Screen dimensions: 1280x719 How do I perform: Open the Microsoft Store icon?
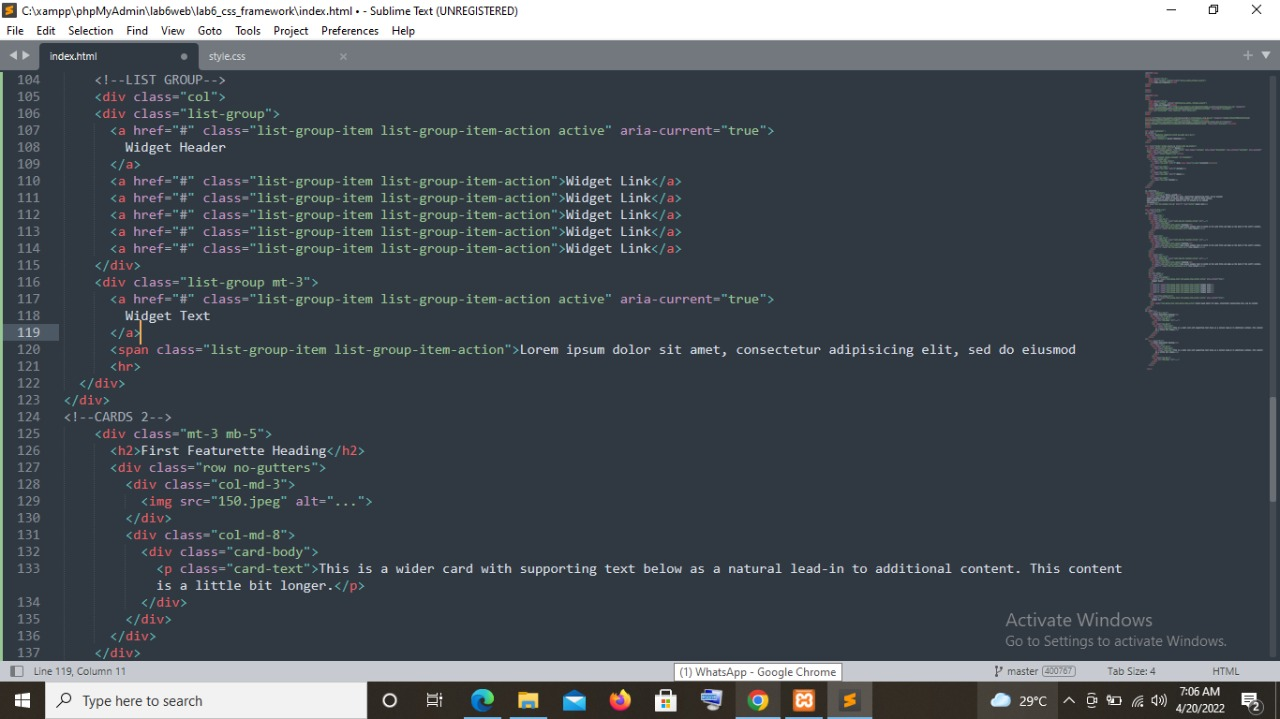click(x=665, y=700)
